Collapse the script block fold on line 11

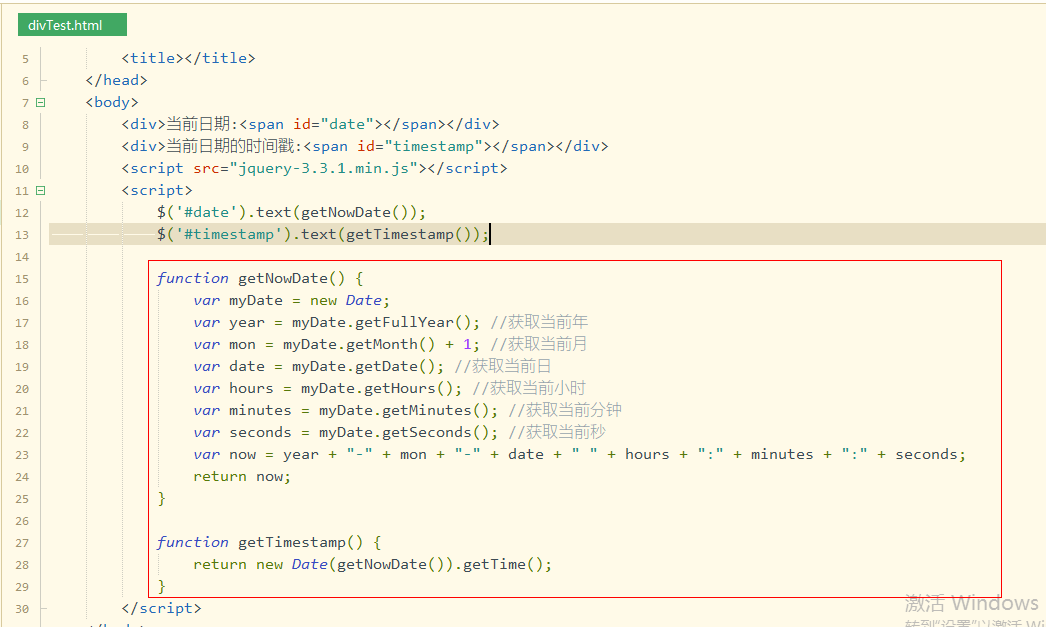pos(41,190)
